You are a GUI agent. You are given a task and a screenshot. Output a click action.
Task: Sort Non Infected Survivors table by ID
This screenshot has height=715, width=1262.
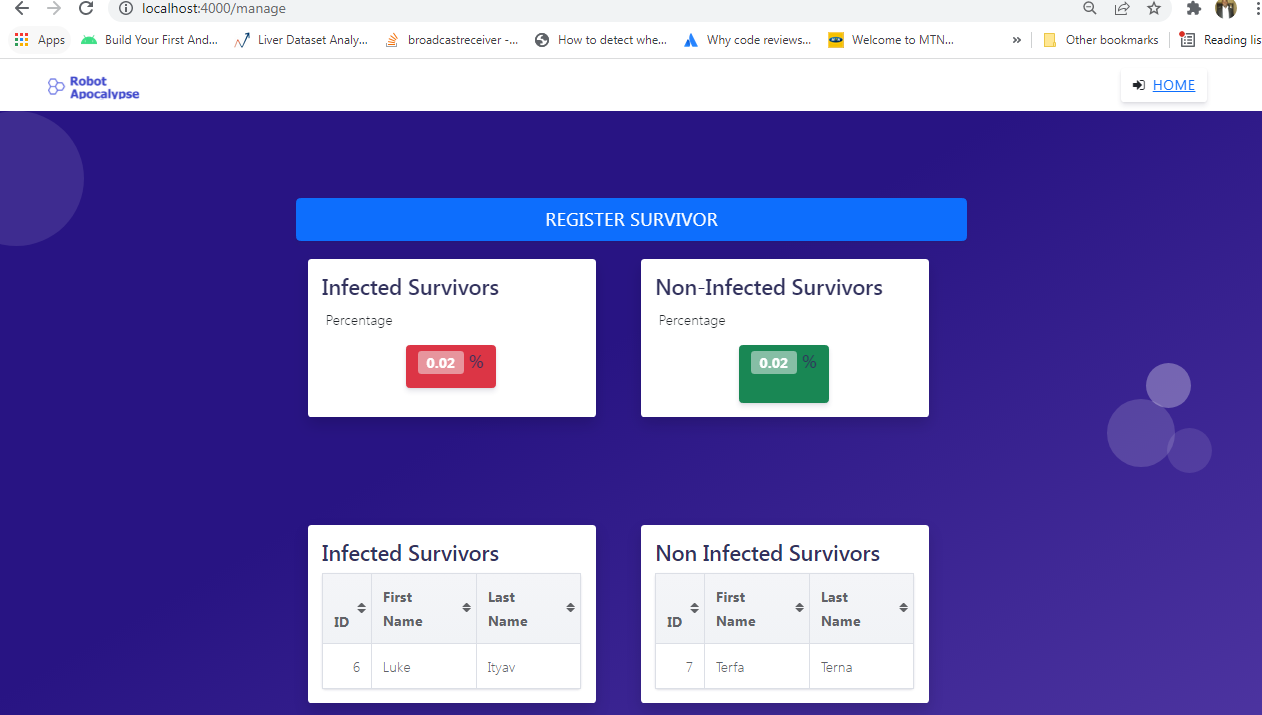click(x=680, y=609)
